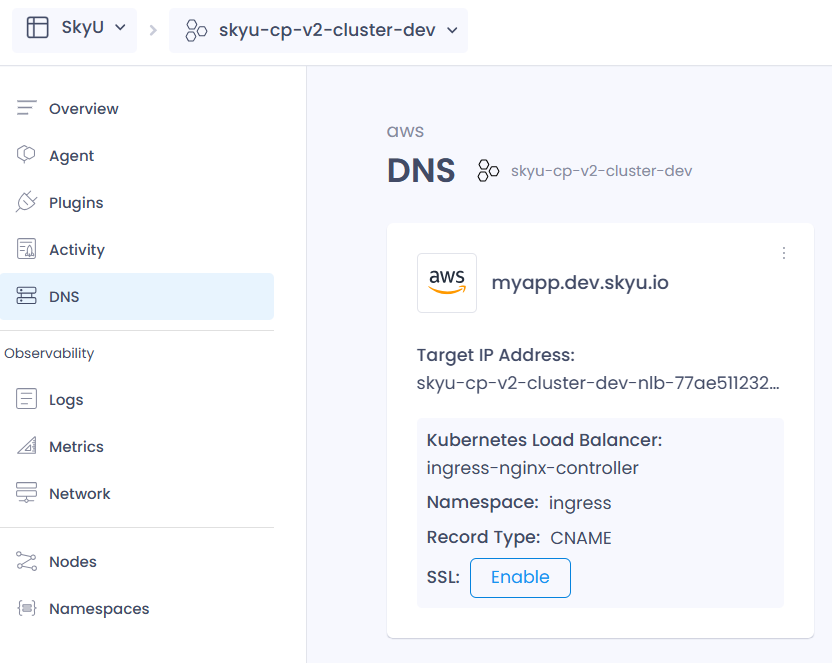832x663 pixels.
Task: Click the Nodes graph icon
Action: click(27, 561)
